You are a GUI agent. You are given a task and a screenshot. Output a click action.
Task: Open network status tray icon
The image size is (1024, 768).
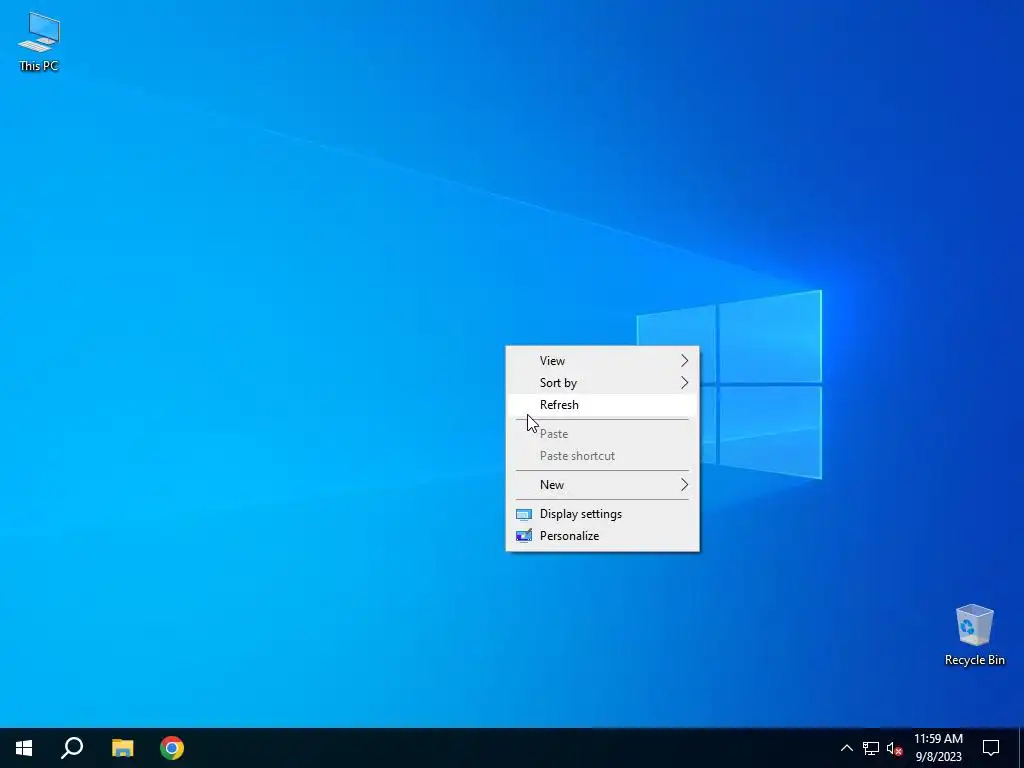tap(871, 748)
